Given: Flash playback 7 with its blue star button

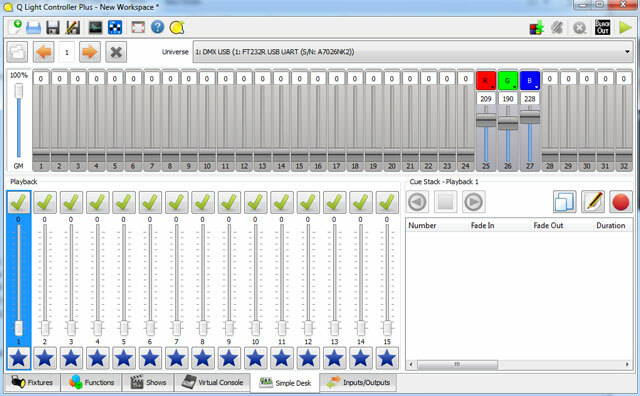Looking at the screenshot, I should [x=176, y=358].
